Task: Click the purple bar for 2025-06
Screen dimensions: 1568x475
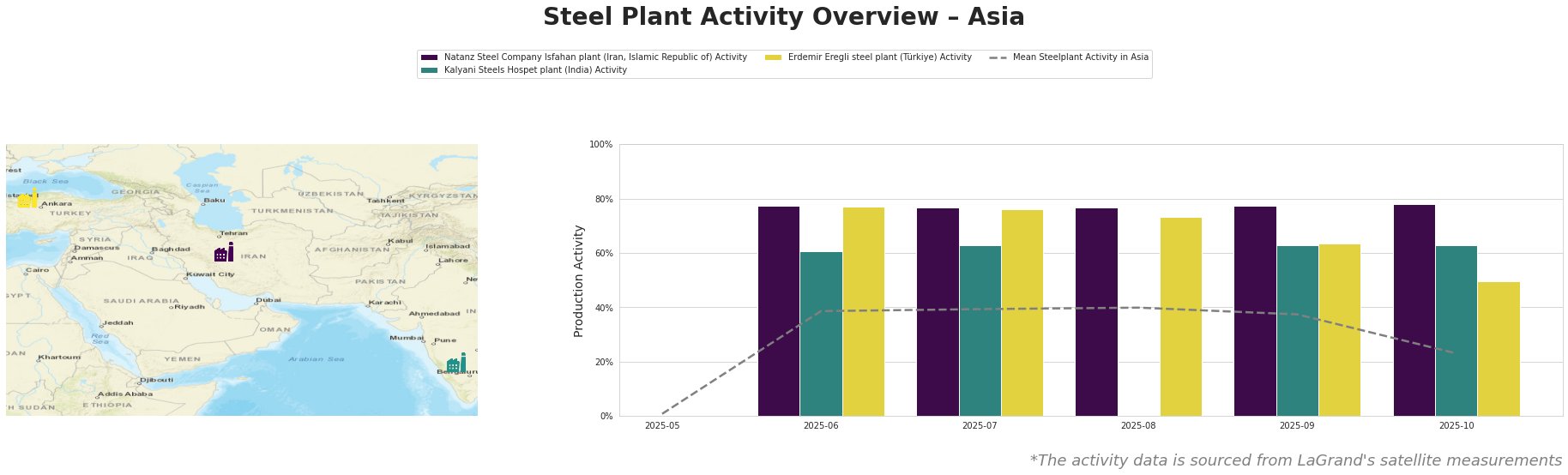Action: [x=779, y=311]
